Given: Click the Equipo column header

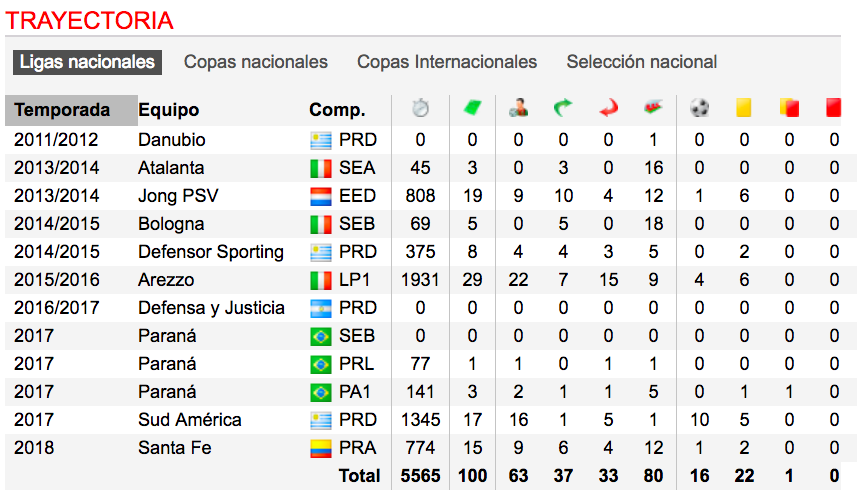Looking at the screenshot, I should (x=169, y=110).
